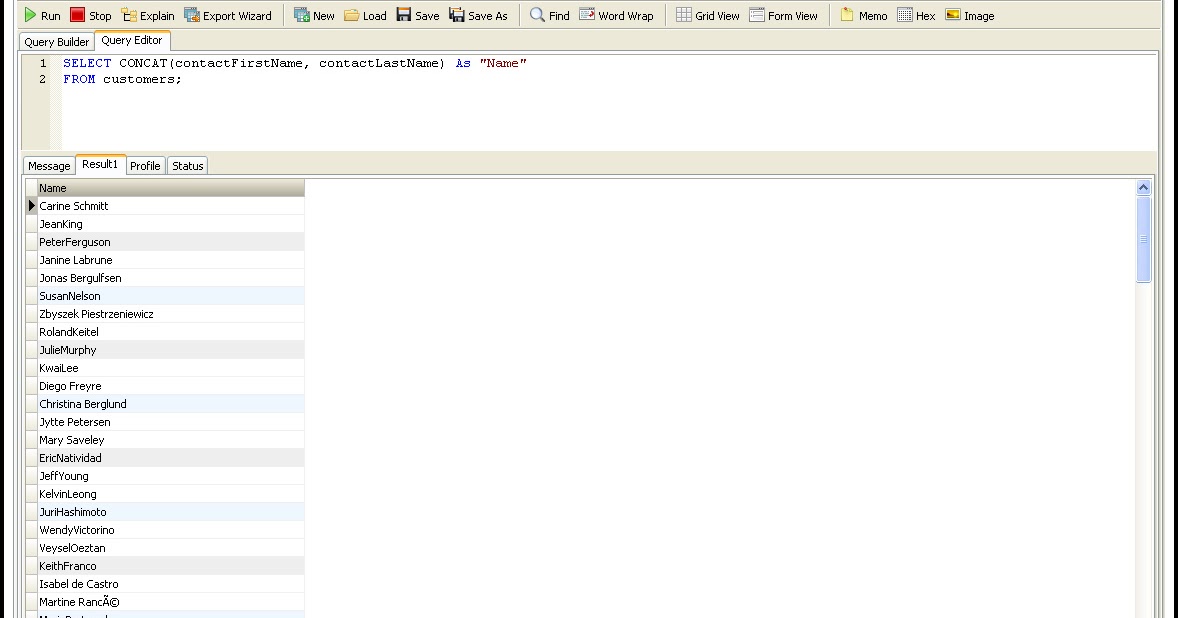Run the SQL query

pyautogui.click(x=41, y=15)
